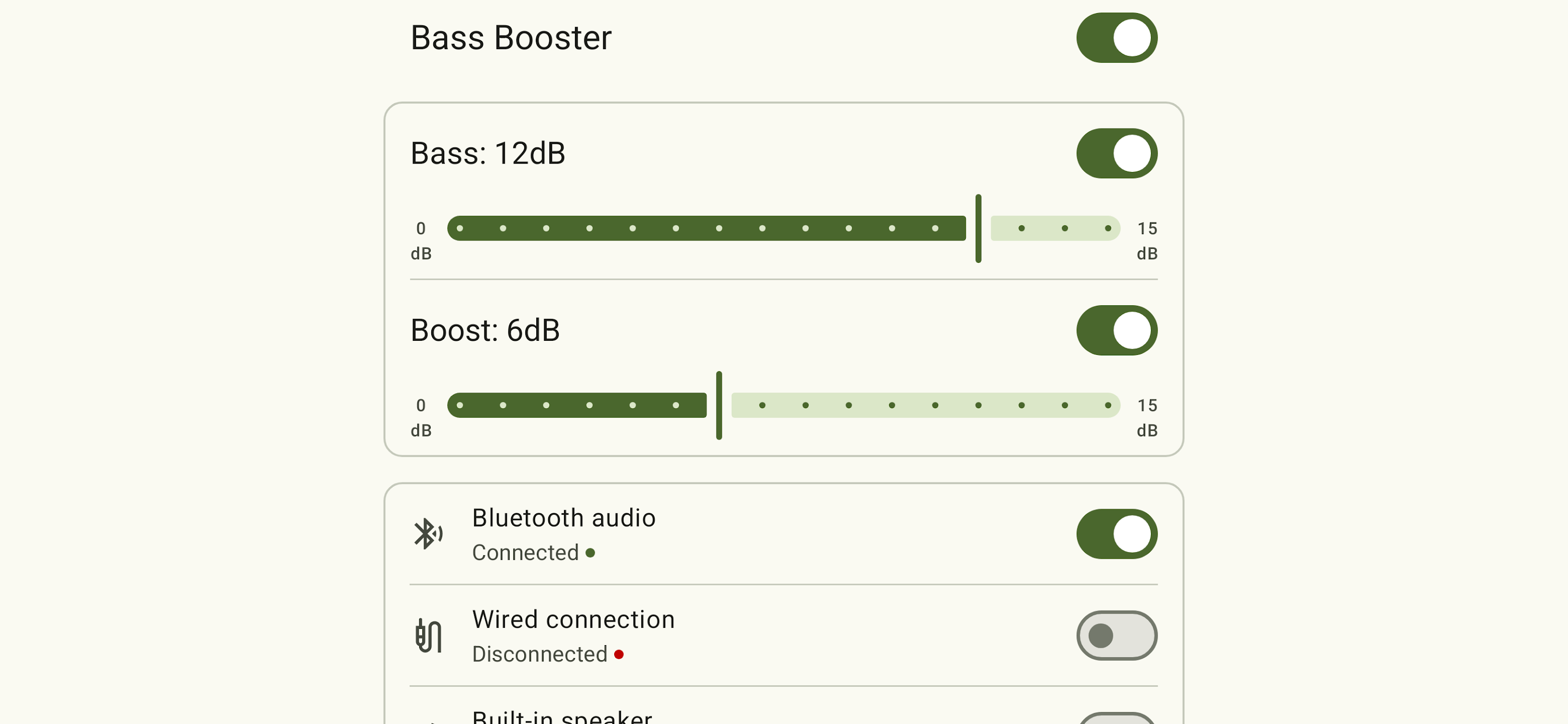
Task: Set Bass slider to first dot
Action: [459, 228]
